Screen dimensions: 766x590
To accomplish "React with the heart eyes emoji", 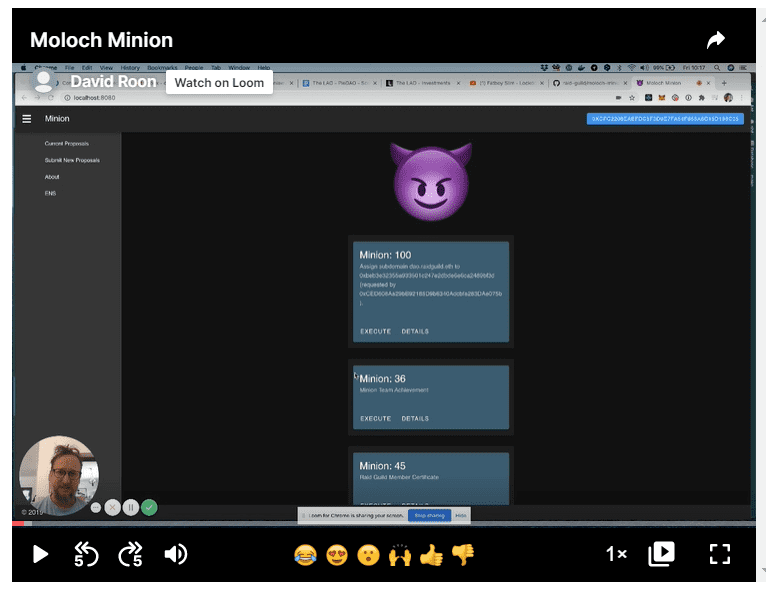I will click(337, 555).
